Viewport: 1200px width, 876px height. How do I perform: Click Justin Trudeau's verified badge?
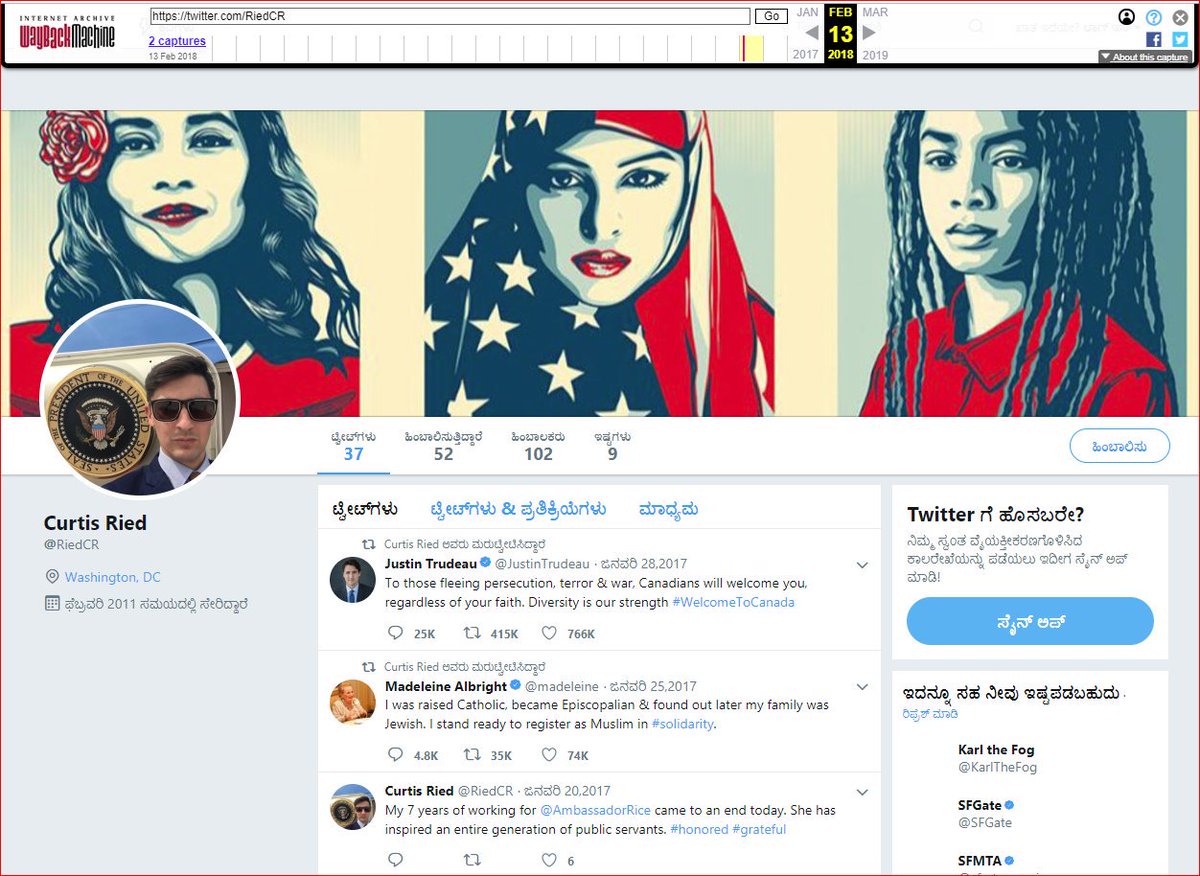[484, 564]
